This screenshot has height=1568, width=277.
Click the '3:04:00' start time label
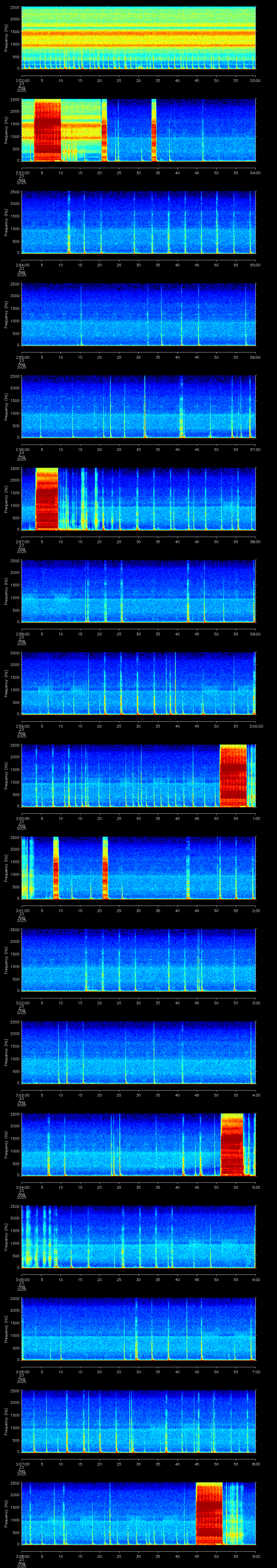coord(22,1187)
